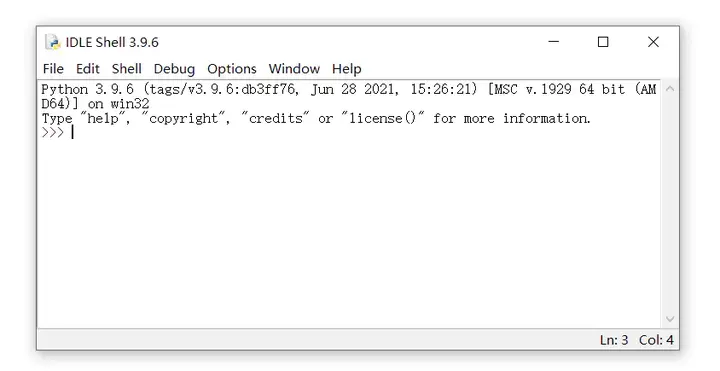720x371 pixels.
Task: Click the Col: 4 status indicator
Action: click(x=656, y=340)
